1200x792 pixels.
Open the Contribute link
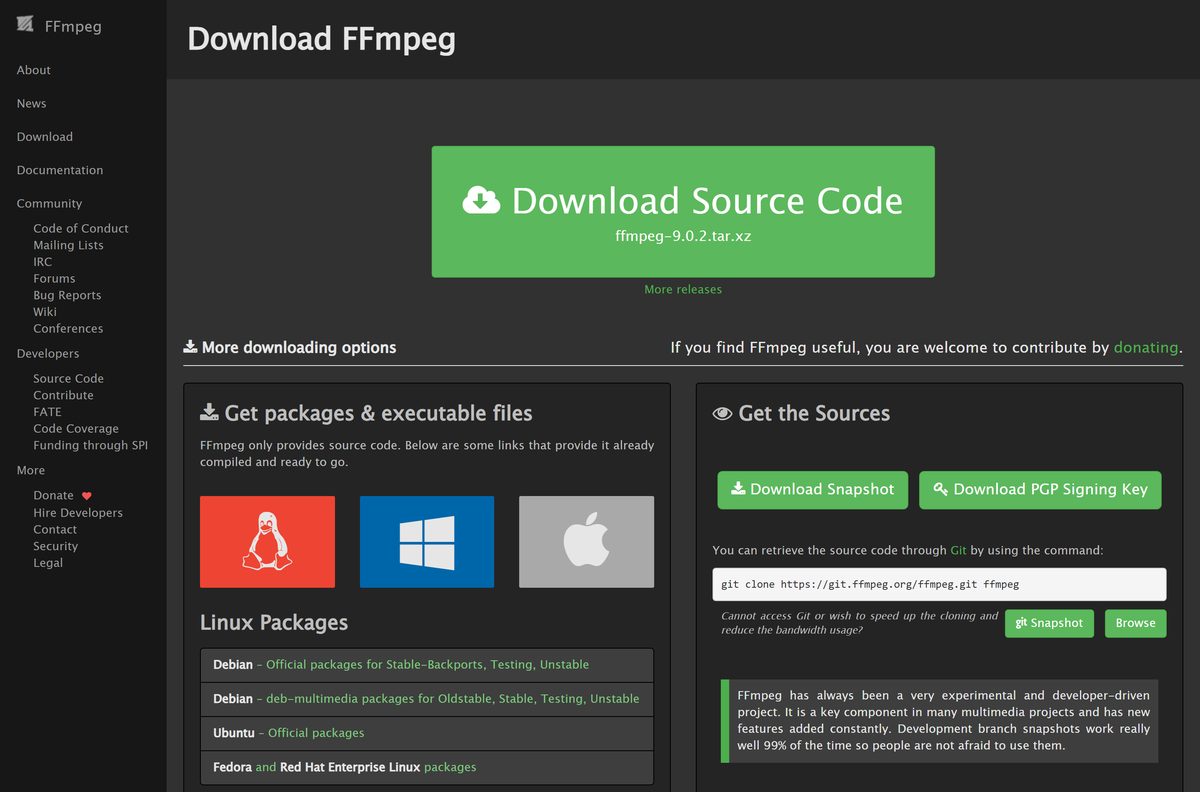tap(63, 395)
